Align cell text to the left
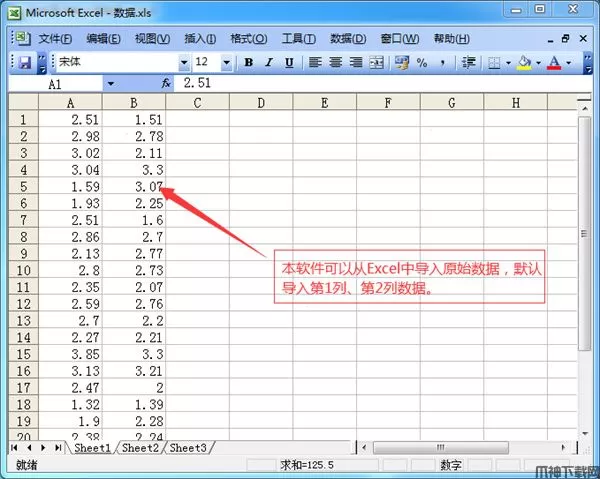 coord(314,62)
